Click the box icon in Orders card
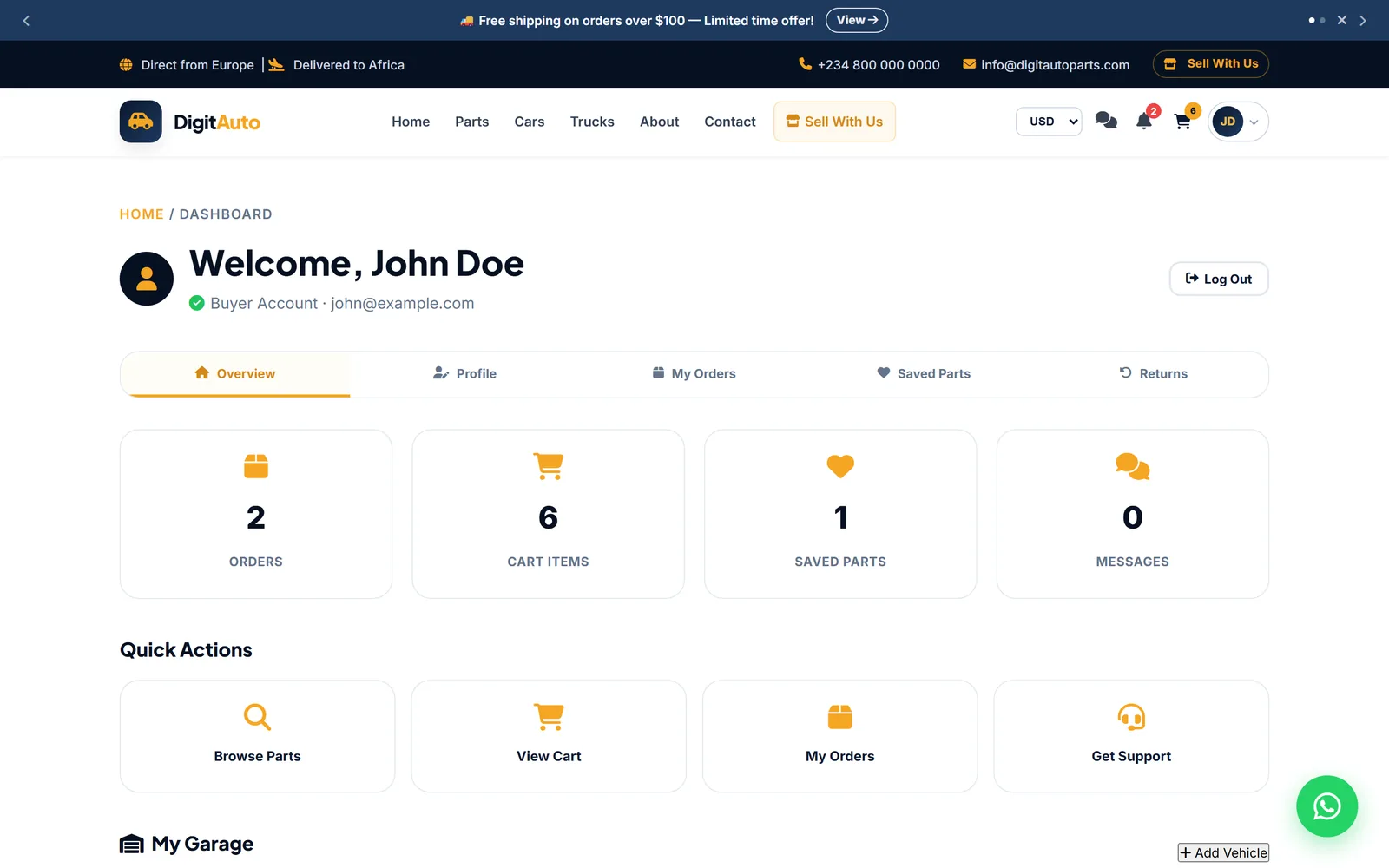This screenshot has height=868, width=1389. [256, 466]
